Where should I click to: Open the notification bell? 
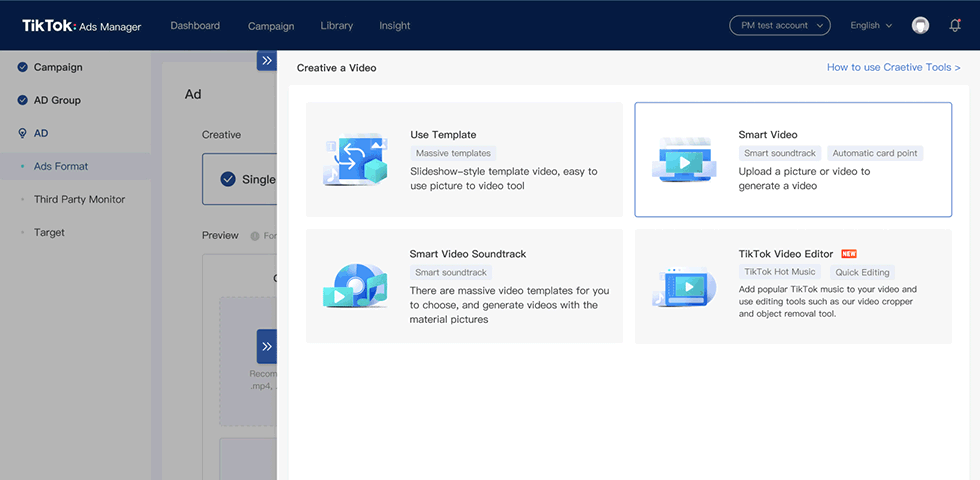[954, 26]
